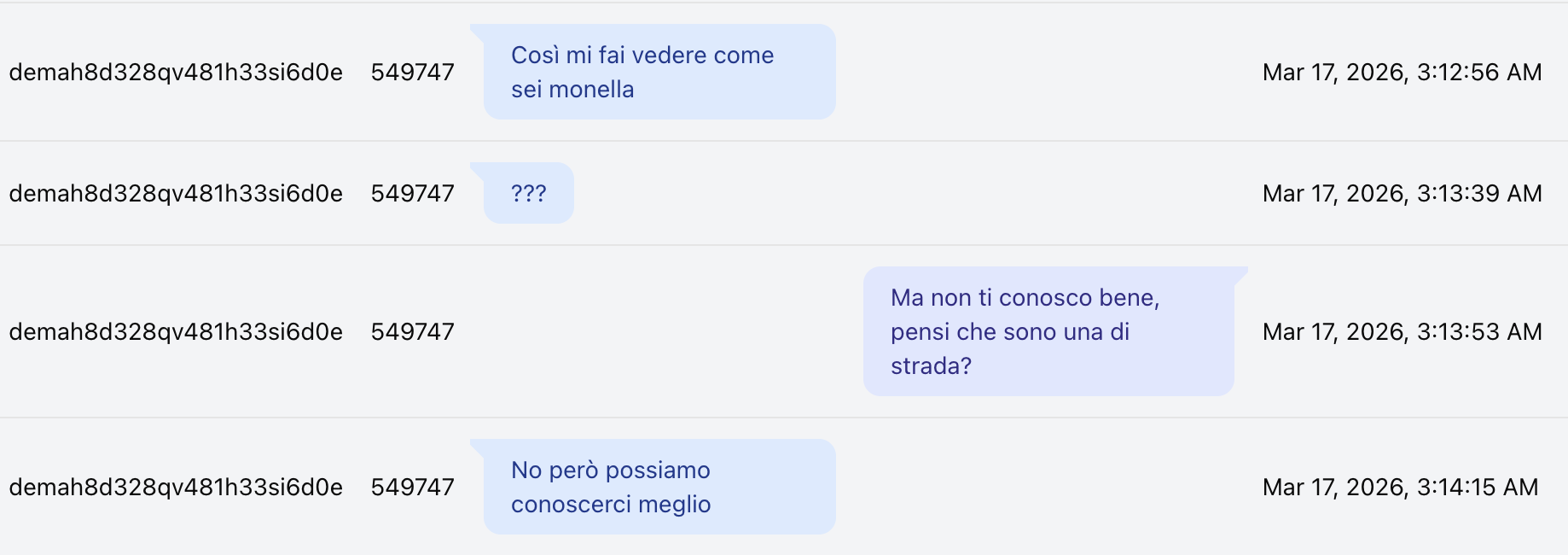Click the 'Ma non ti conosco bene' reply bubble
1568x555 pixels.
point(1048,331)
